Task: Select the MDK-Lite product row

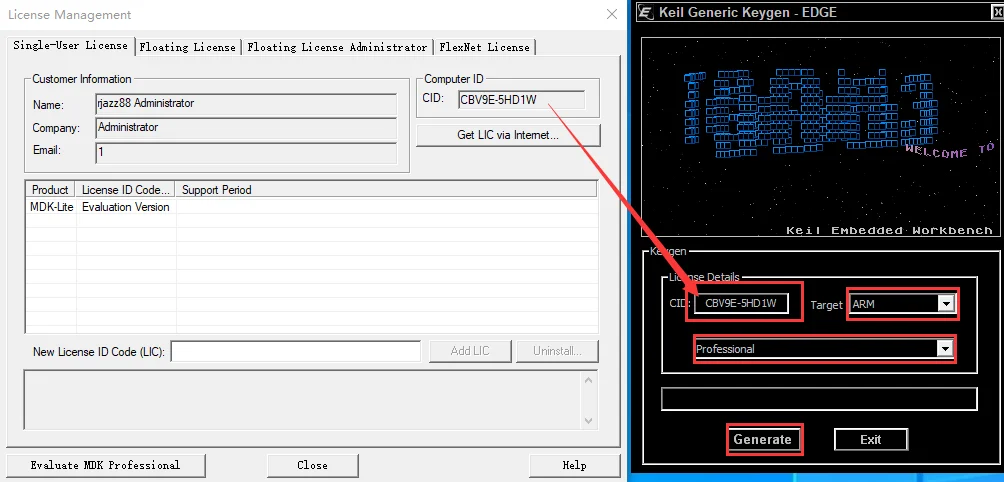Action: (x=312, y=207)
